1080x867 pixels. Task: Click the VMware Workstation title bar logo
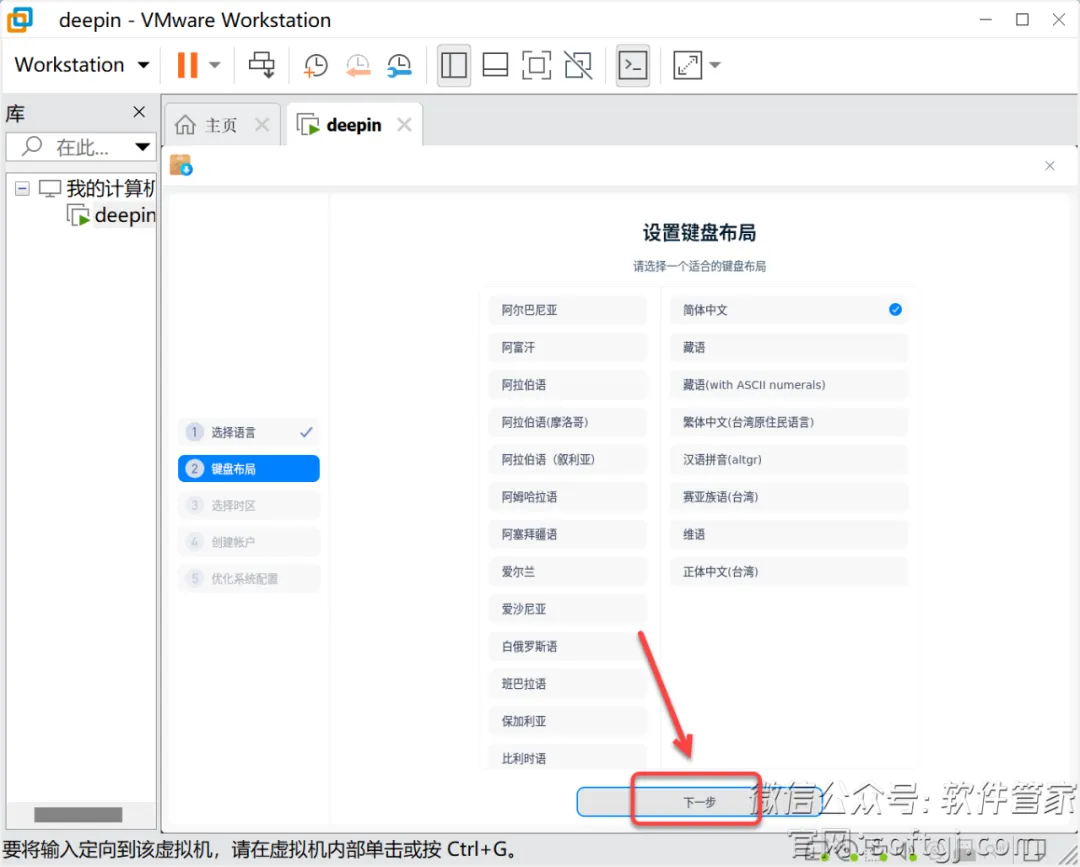(x=20, y=20)
